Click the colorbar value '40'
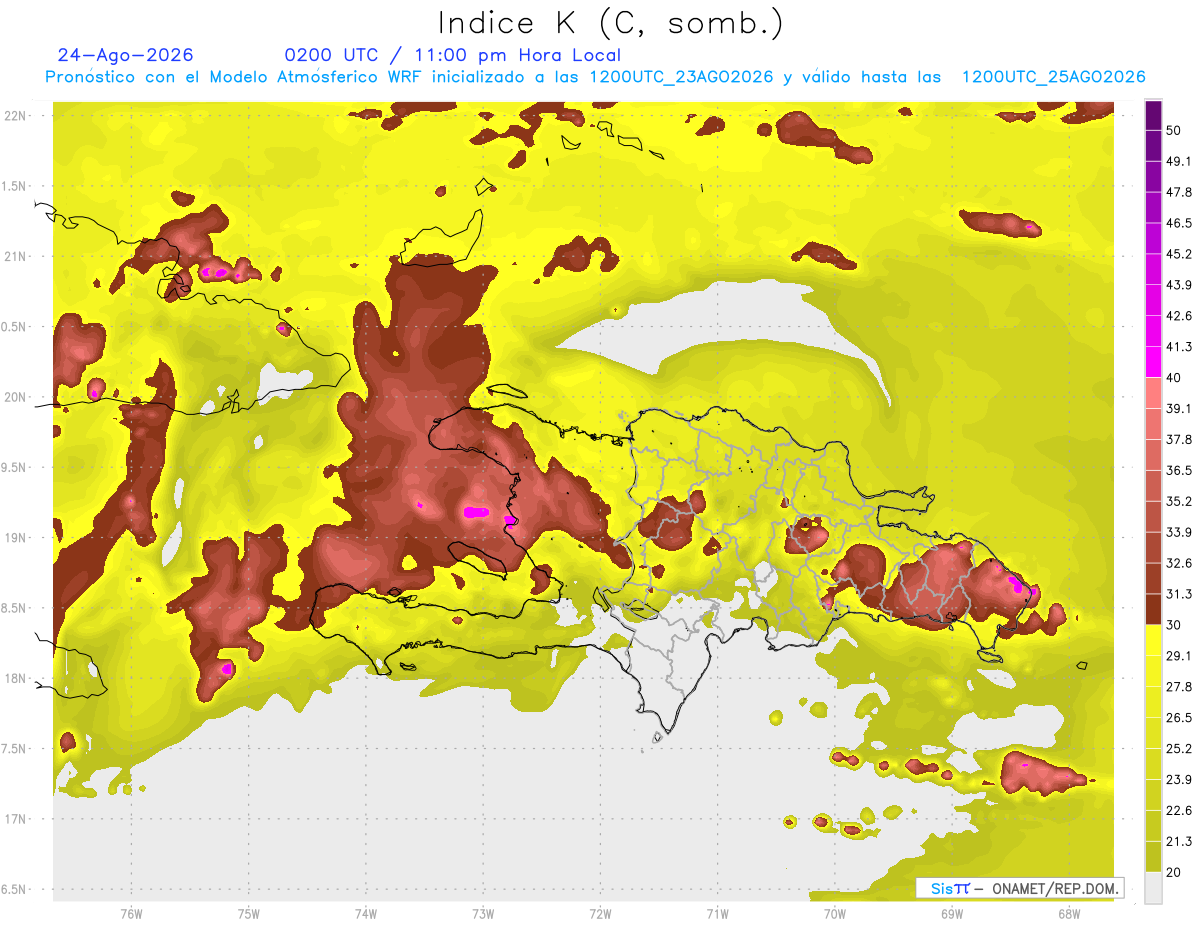The height and width of the screenshot is (927, 1200). 1175,378
